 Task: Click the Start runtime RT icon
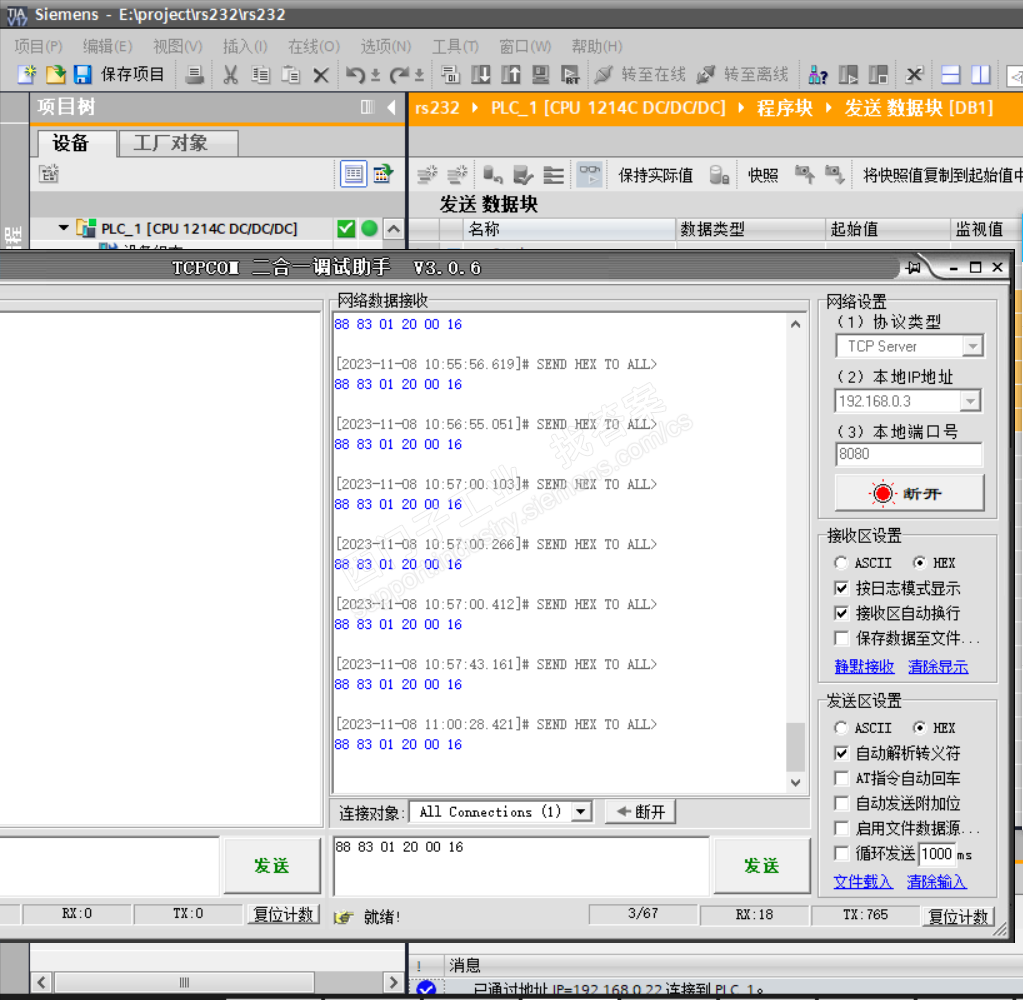[570, 74]
